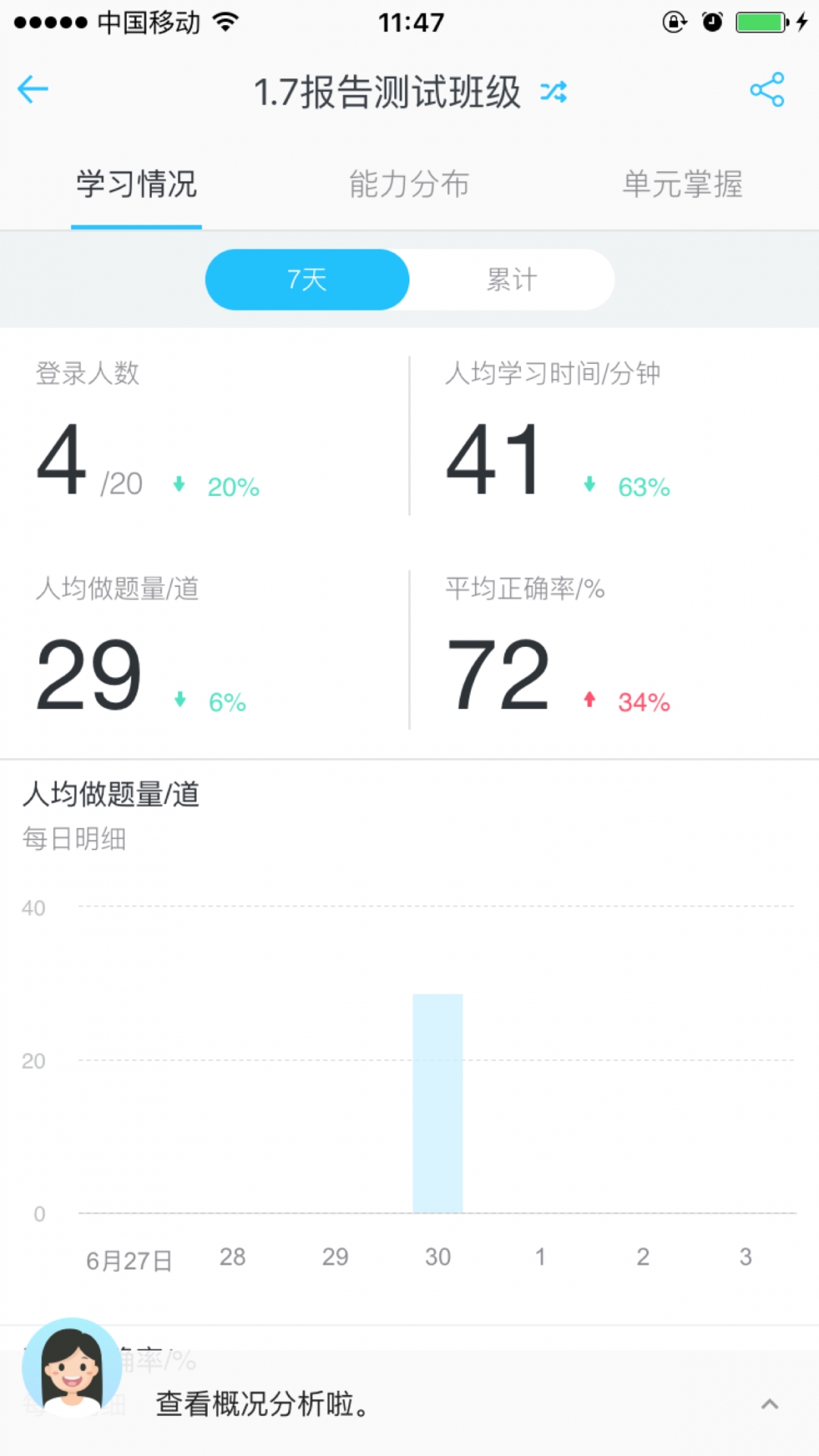819x1456 pixels.
Task: Tap the Wi-Fi status icon
Action: [x=225, y=22]
